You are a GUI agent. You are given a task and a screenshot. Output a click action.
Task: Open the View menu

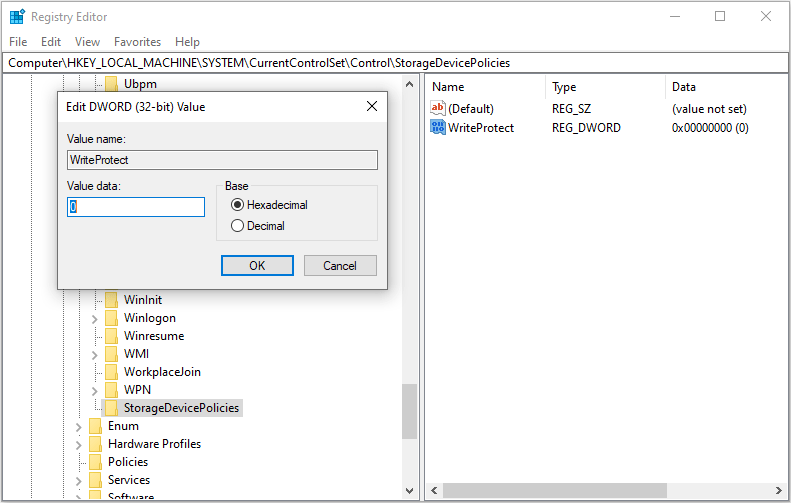tap(87, 42)
